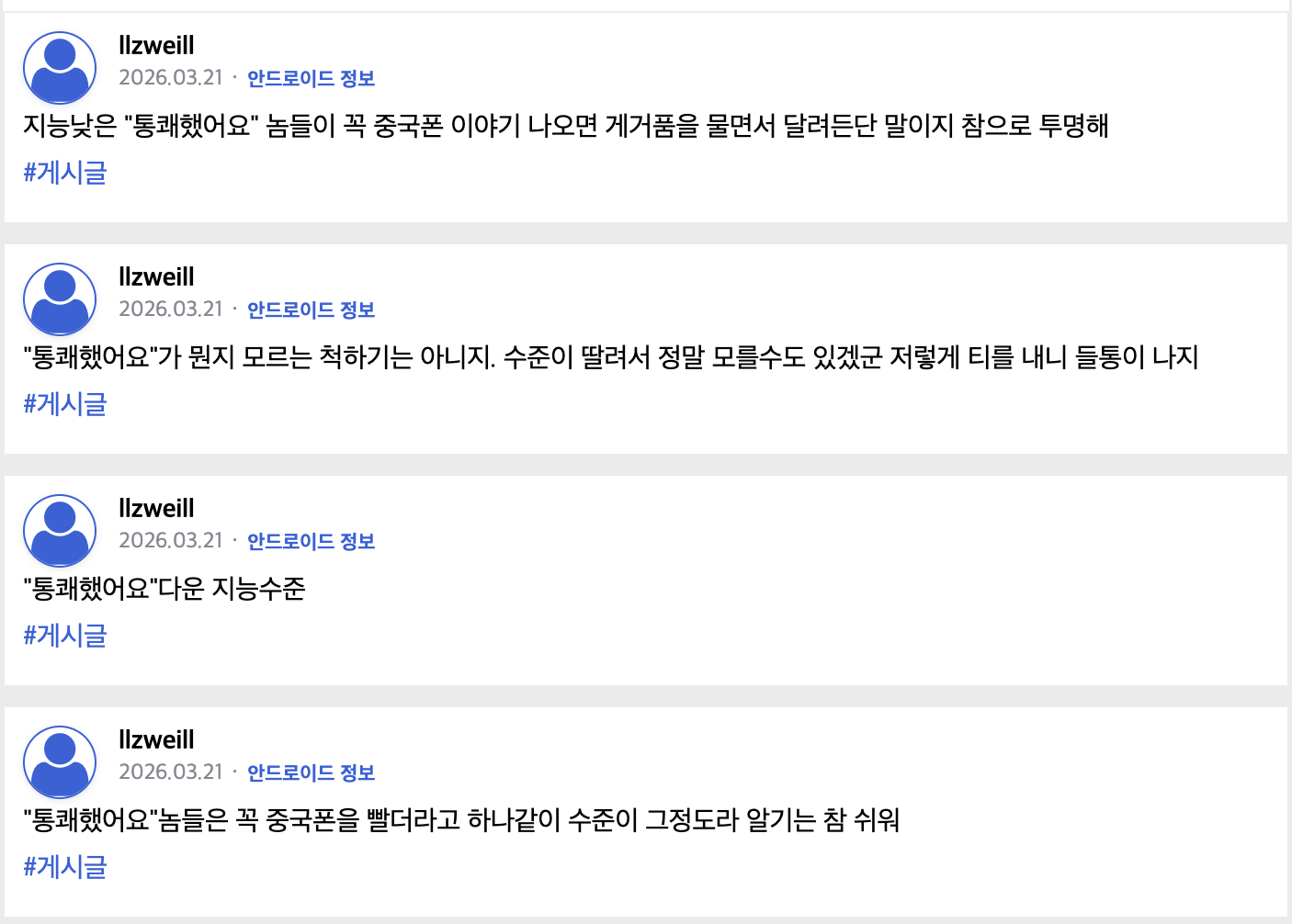Open the profile avatar on the third post
Image resolution: width=1292 pixels, height=924 pixels.
(x=60, y=531)
